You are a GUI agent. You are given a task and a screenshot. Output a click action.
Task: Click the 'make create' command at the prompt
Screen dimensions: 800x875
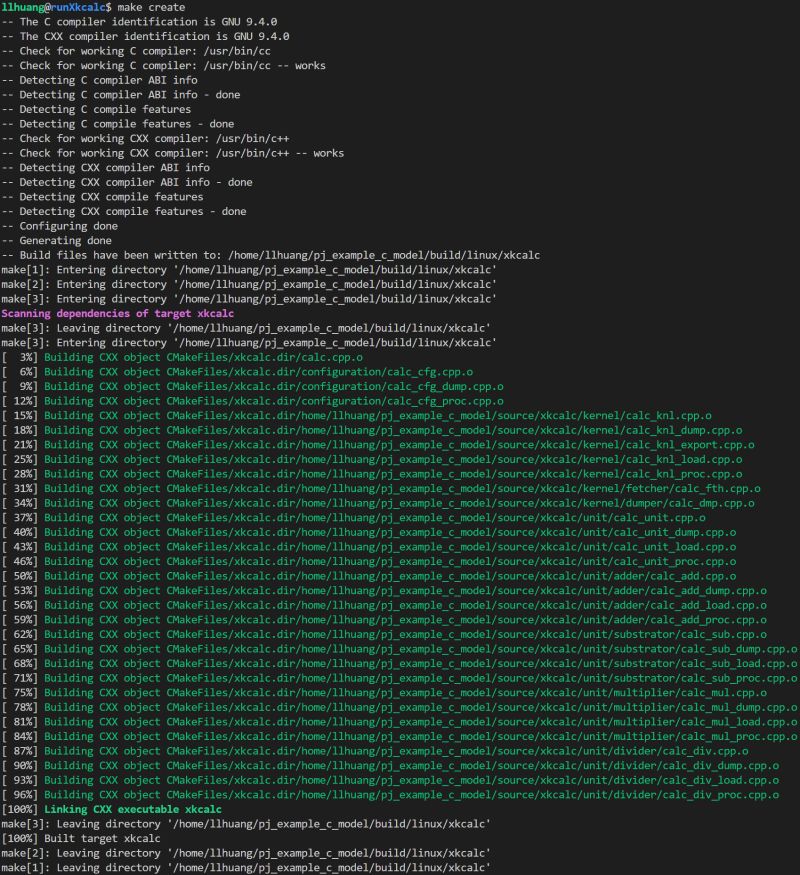(x=151, y=7)
